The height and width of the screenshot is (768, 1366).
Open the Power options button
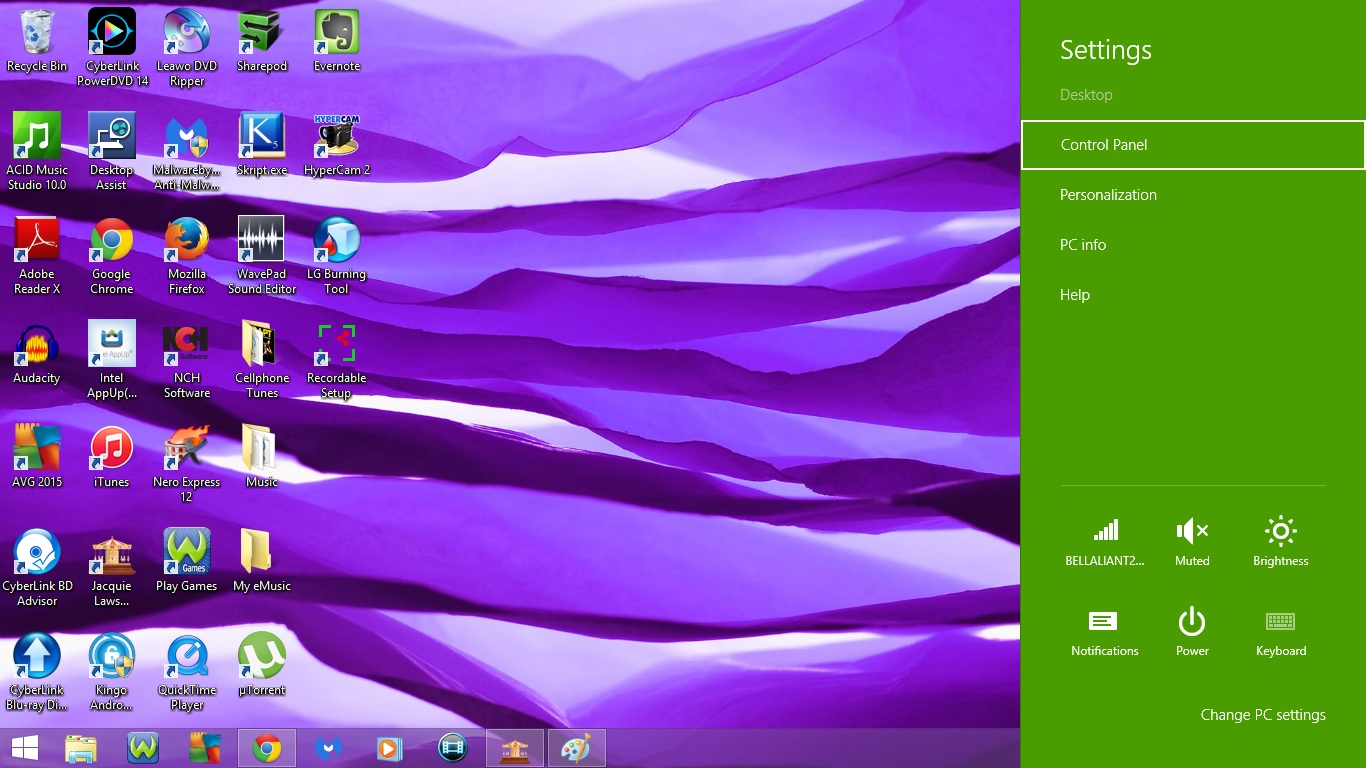click(x=1192, y=632)
